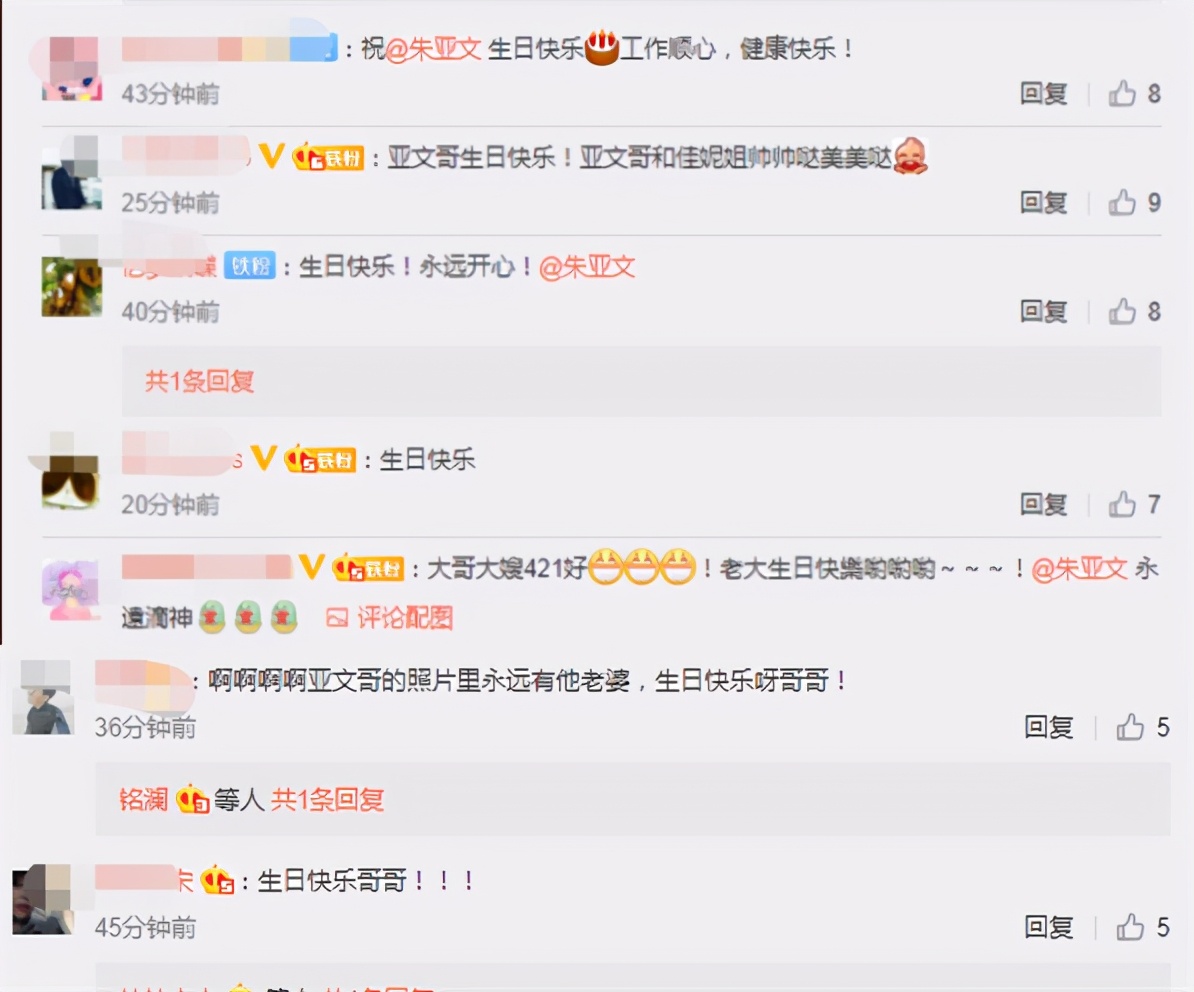Open @朱亚文 mention in the 40分钟前 comment
Image resolution: width=1194 pixels, height=992 pixels.
tap(587, 266)
